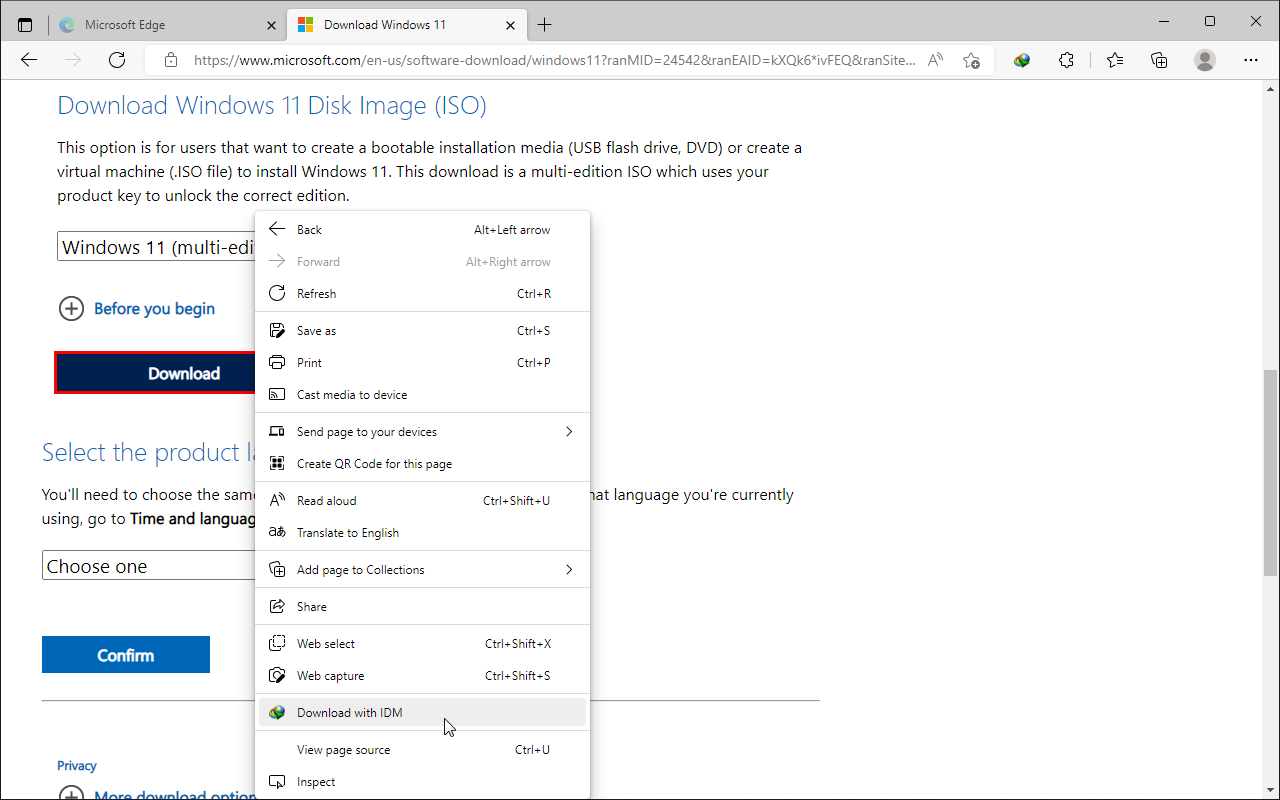Screen dimensions: 1280x800
Task: Click the Download Windows 11 Disk Image heading
Action: tap(272, 105)
